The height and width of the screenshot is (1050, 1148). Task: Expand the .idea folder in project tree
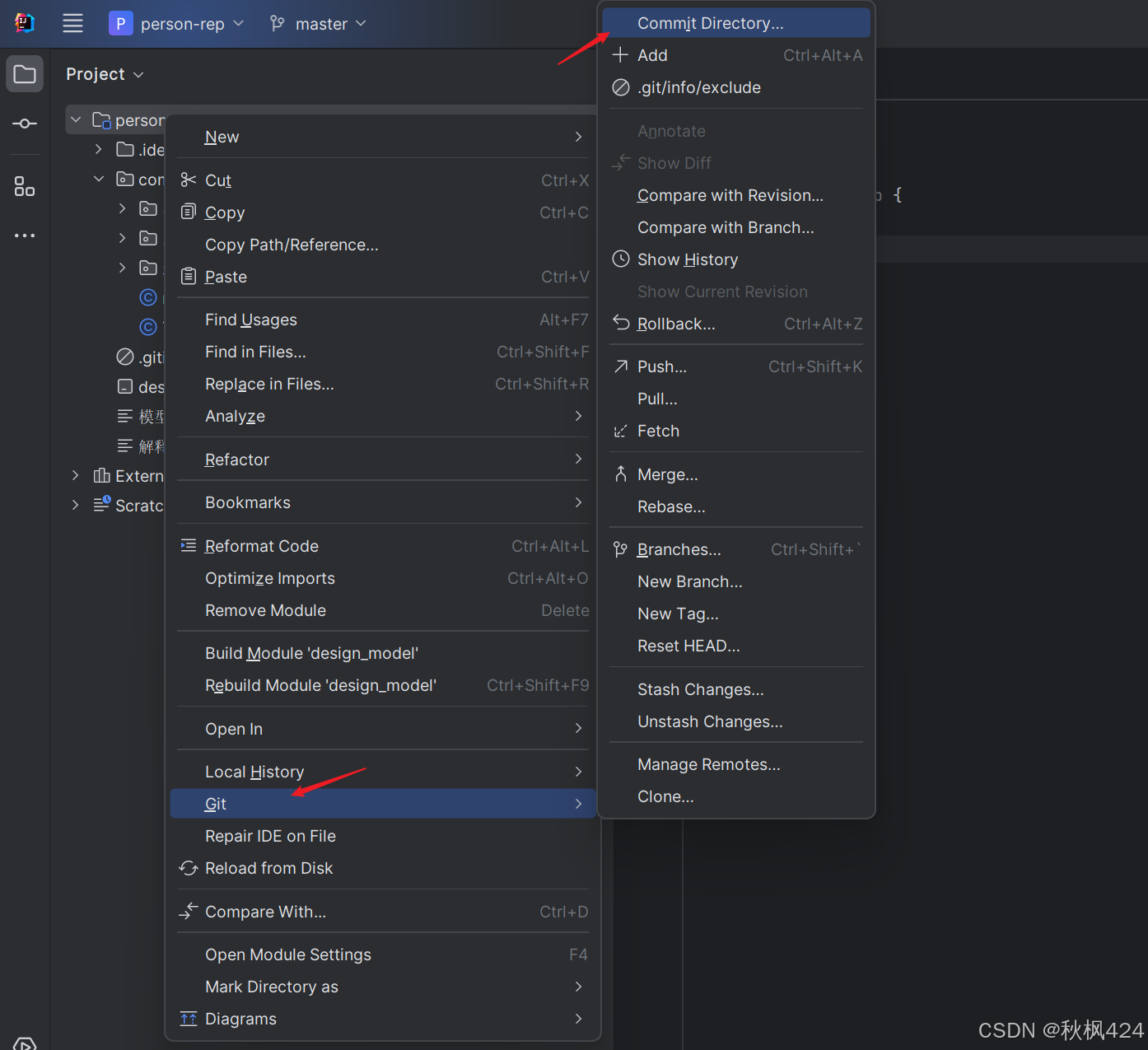tap(97, 149)
